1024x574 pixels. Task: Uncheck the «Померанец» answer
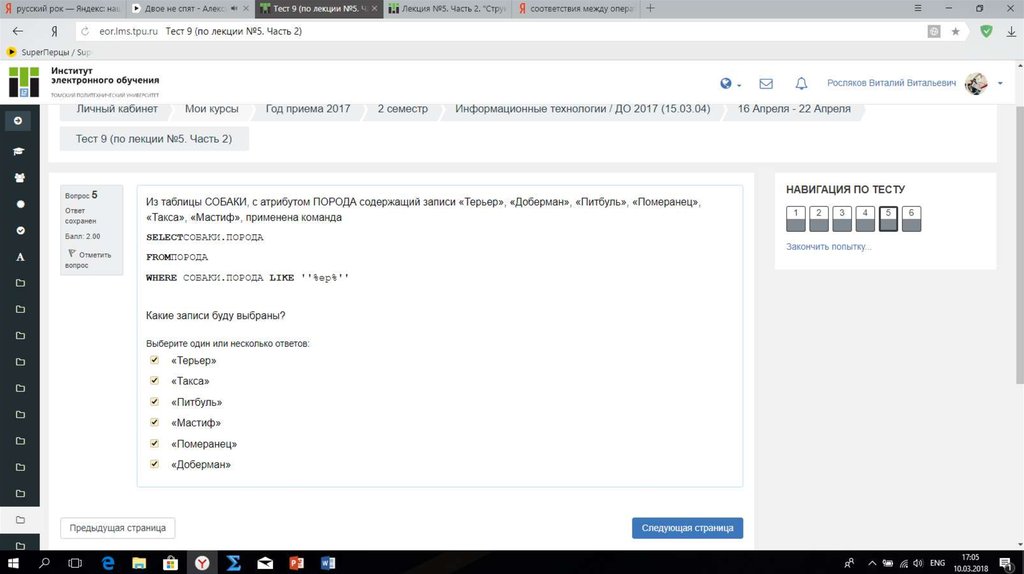pos(154,443)
